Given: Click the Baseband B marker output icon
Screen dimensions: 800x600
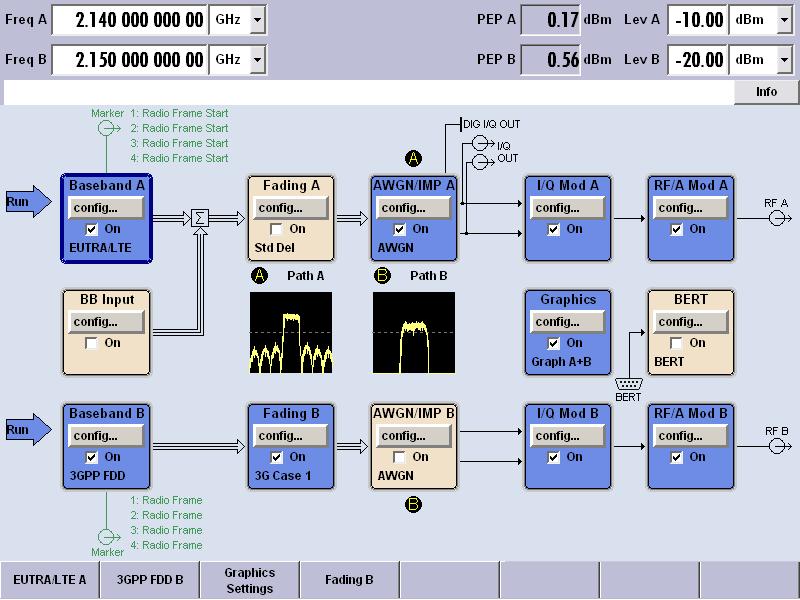Looking at the screenshot, I should [x=104, y=532].
